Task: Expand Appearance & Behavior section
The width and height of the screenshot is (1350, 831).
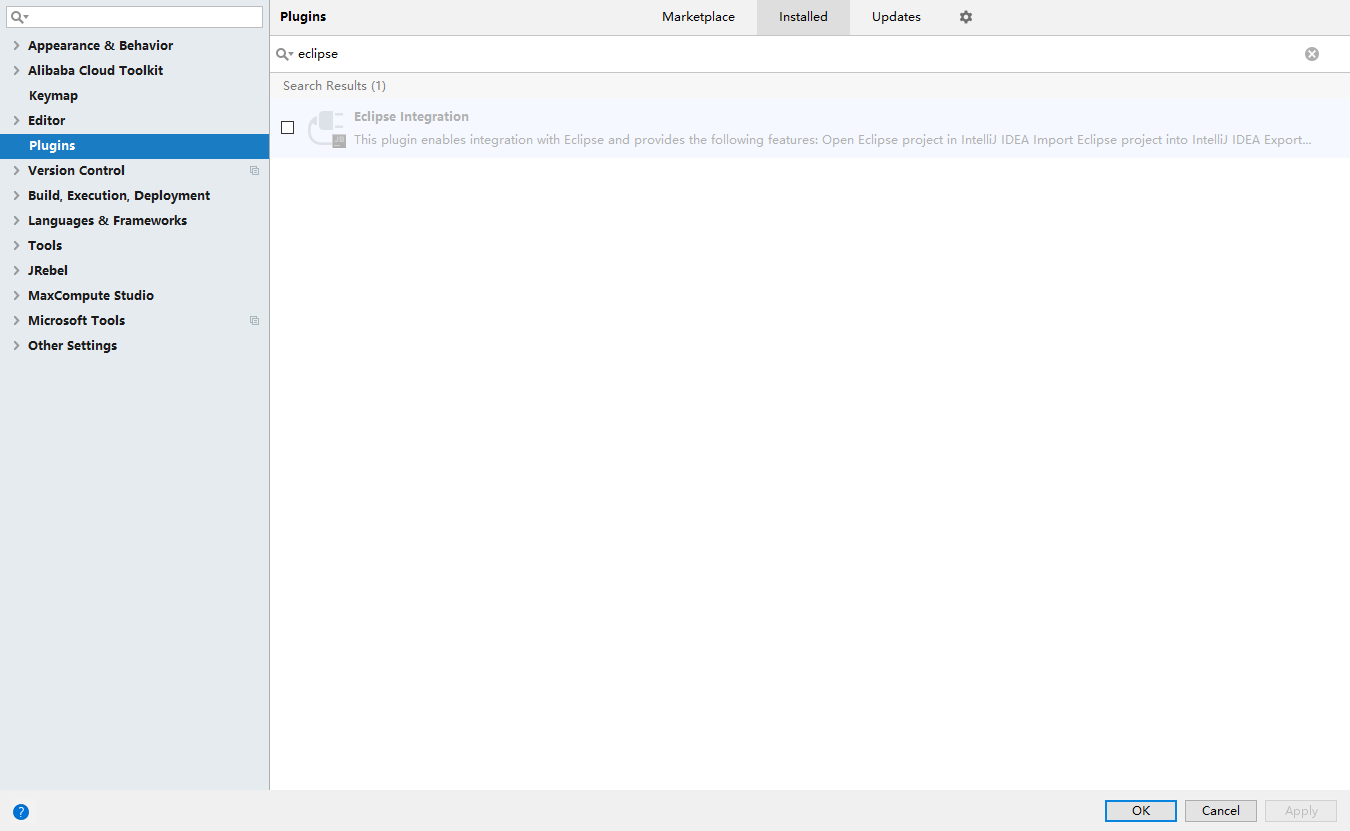Action: click(x=16, y=45)
